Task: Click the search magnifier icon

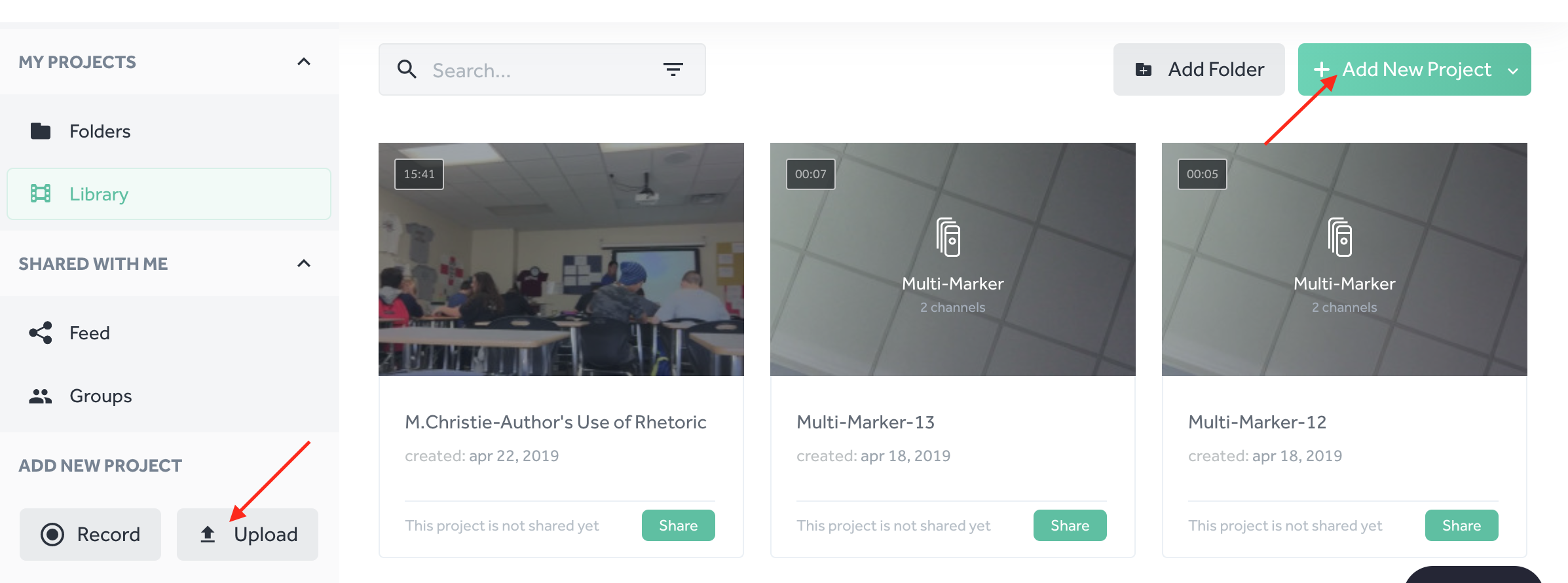Action: click(x=407, y=69)
